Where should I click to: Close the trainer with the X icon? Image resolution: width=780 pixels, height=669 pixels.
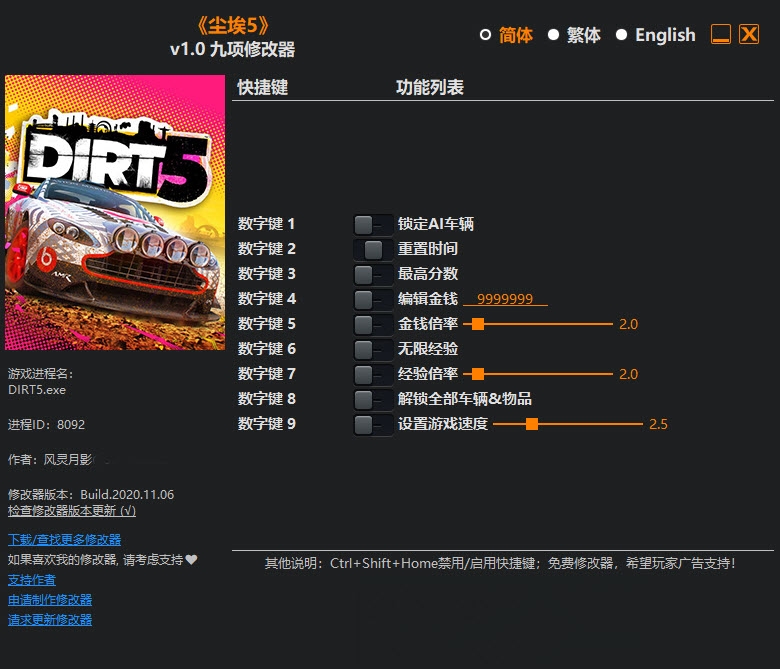click(x=749, y=34)
